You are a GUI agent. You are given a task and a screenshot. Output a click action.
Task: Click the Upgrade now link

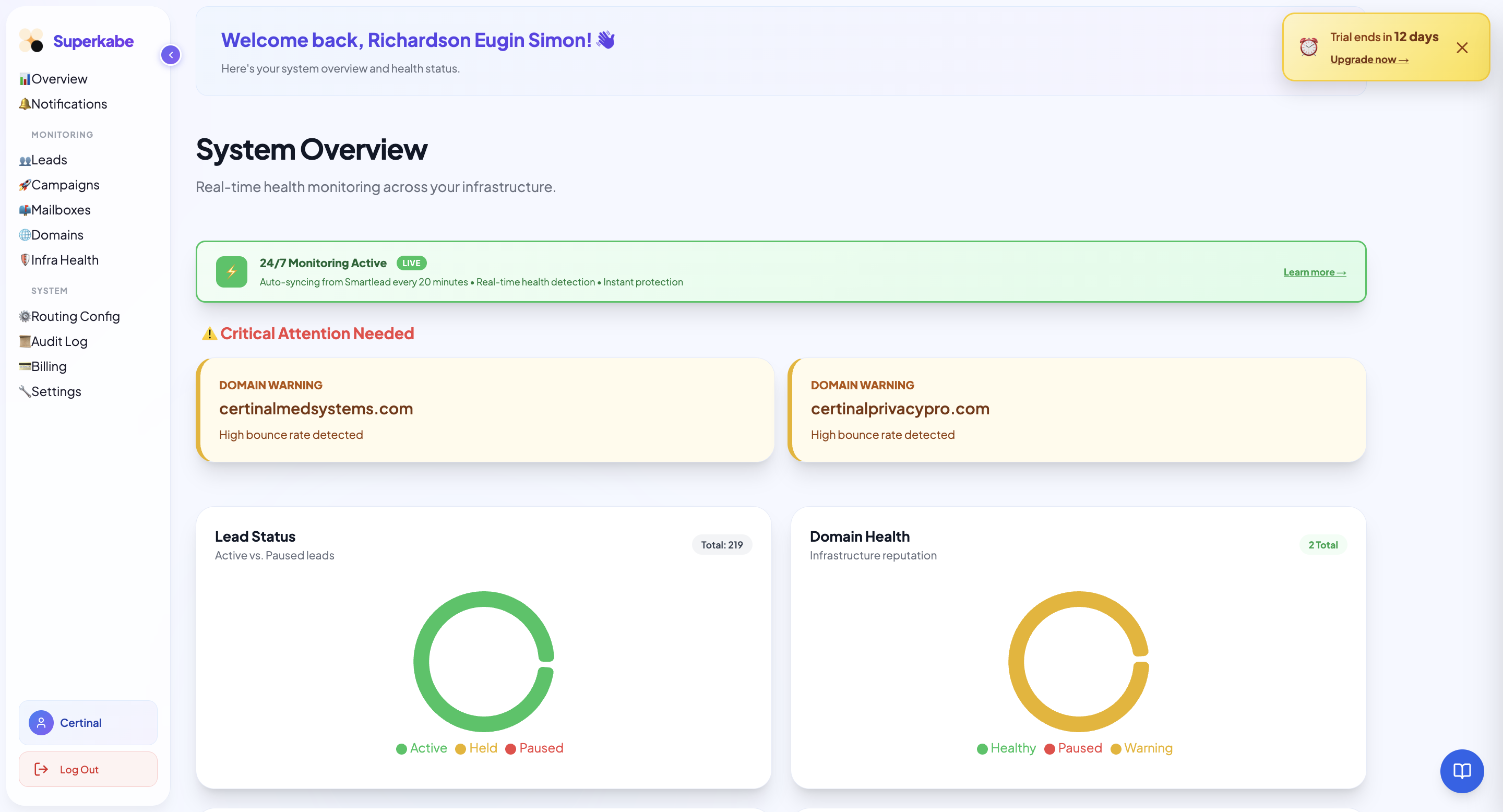tap(1369, 59)
